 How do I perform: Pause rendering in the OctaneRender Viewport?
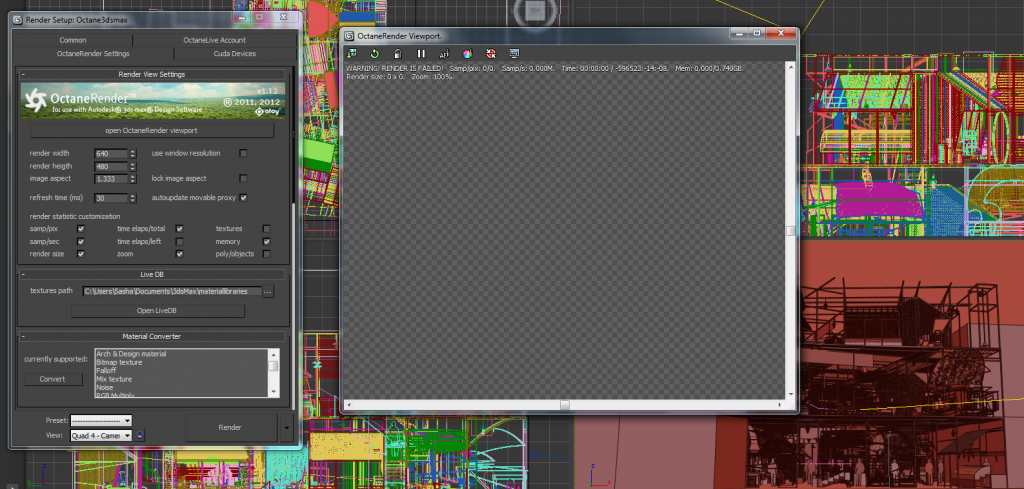[x=421, y=54]
